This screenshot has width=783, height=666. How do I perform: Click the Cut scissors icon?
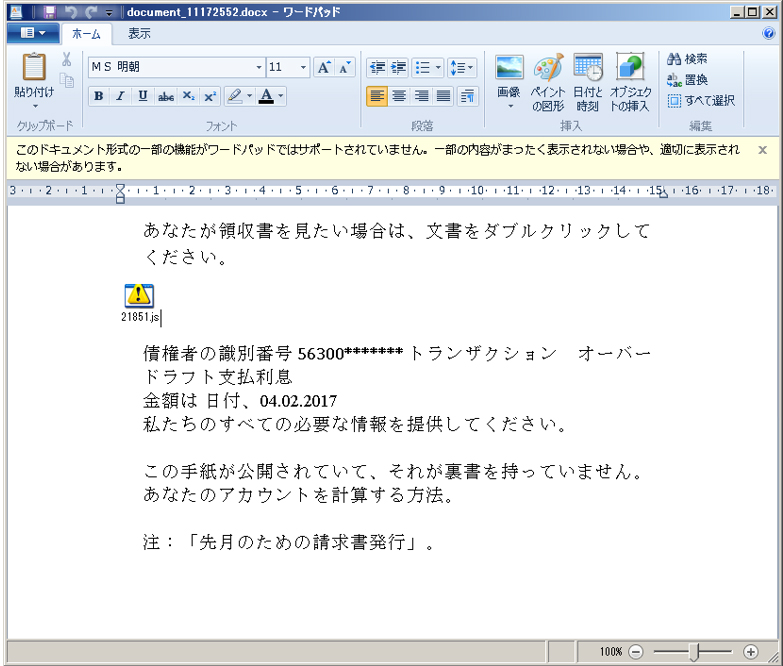coord(66,59)
